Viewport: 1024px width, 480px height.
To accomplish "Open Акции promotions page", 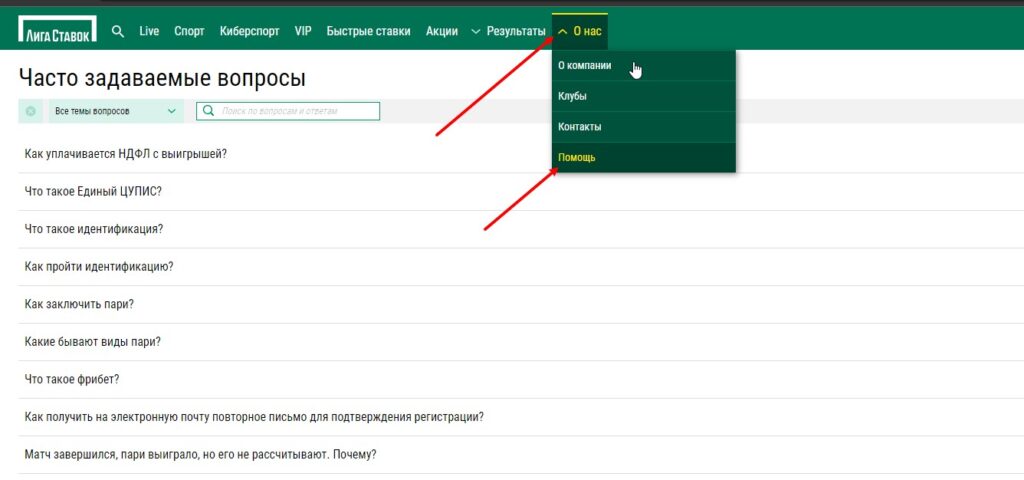I will tap(442, 31).
